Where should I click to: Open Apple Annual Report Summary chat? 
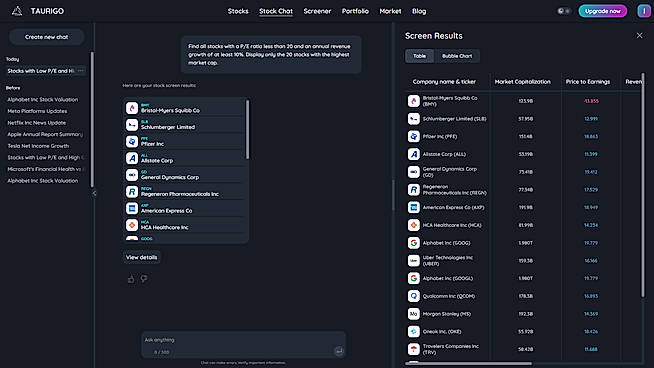click(45, 134)
